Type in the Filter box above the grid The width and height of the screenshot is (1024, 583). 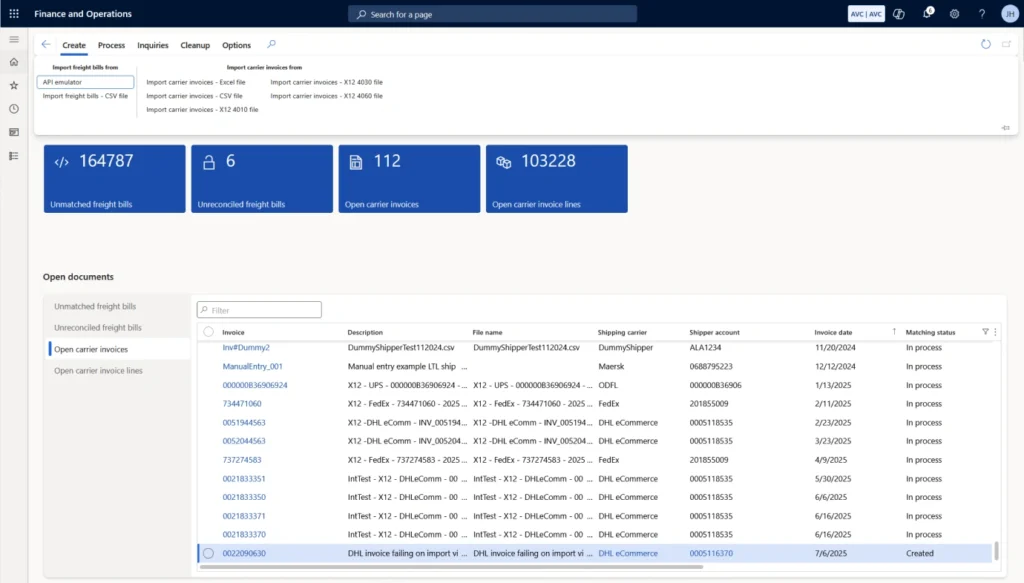259,309
